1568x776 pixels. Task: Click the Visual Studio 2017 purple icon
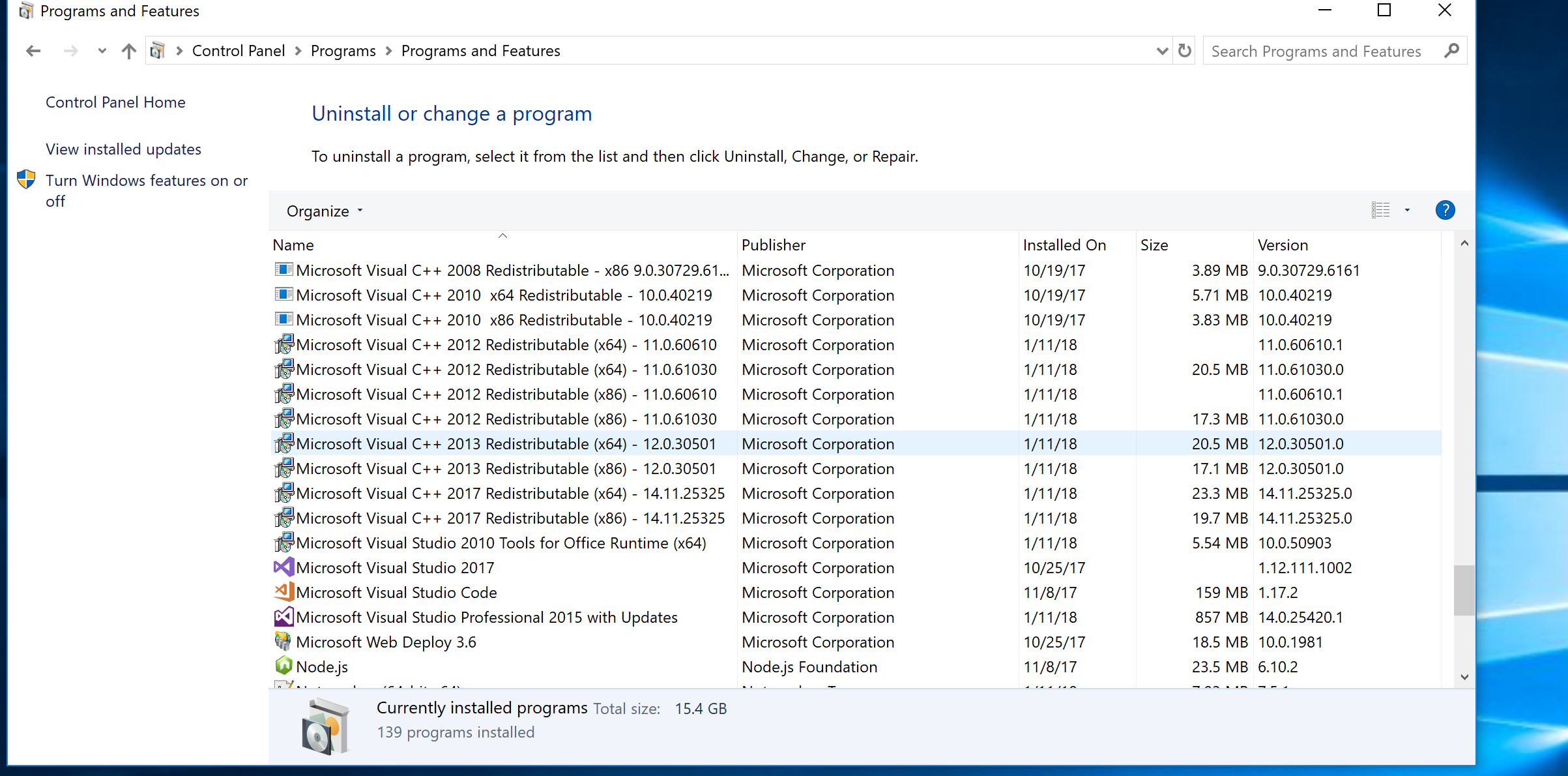point(283,567)
